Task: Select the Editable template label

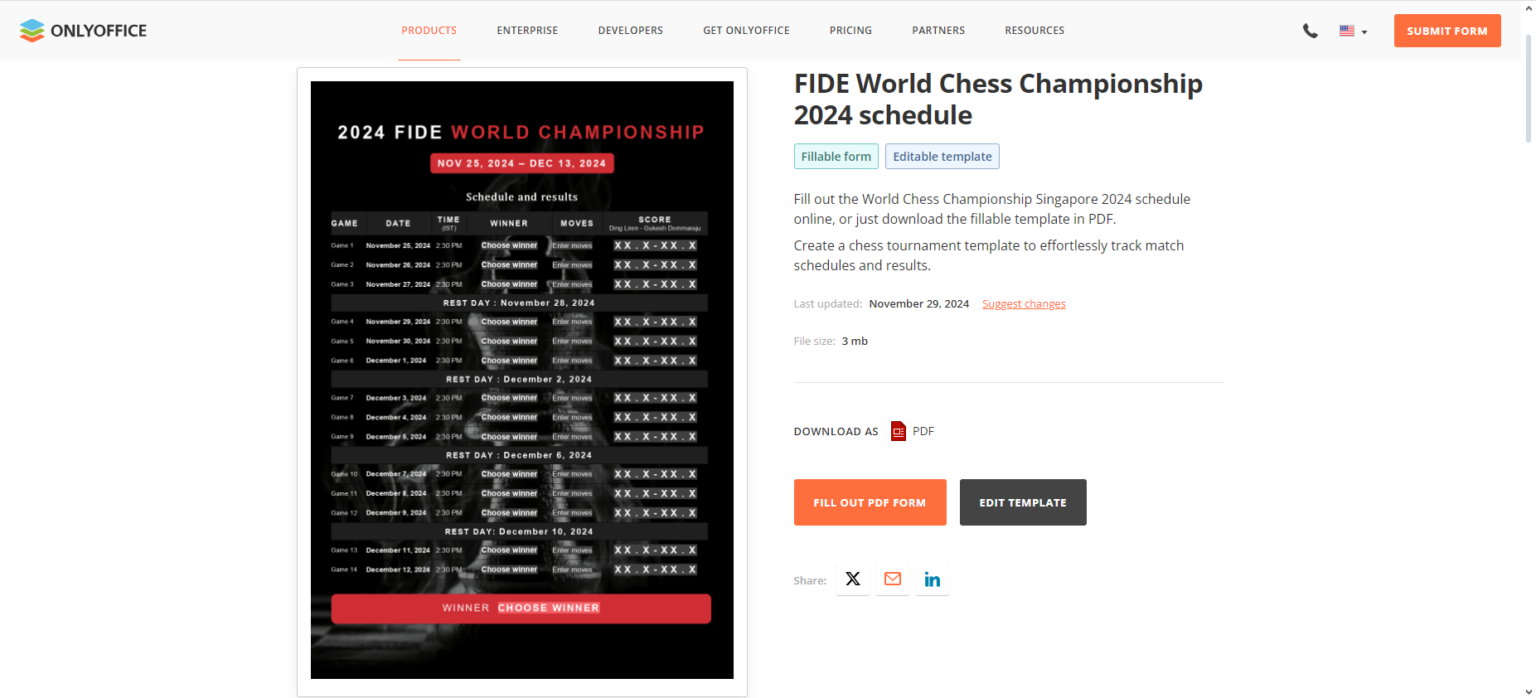Action: (941, 156)
